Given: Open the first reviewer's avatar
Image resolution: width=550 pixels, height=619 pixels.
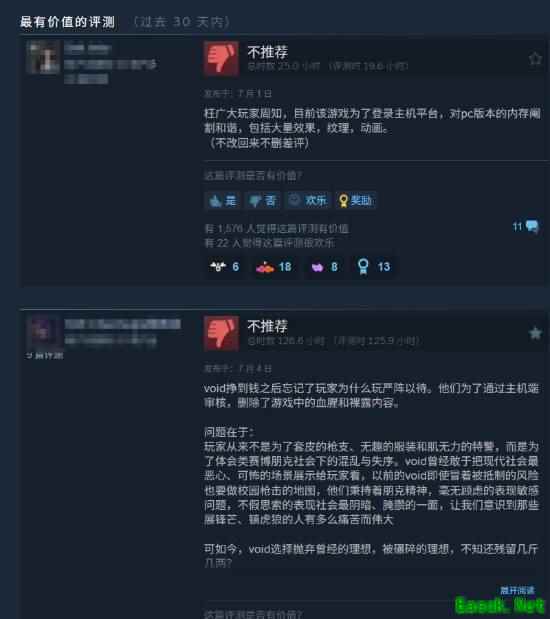Looking at the screenshot, I should pos(43,57).
